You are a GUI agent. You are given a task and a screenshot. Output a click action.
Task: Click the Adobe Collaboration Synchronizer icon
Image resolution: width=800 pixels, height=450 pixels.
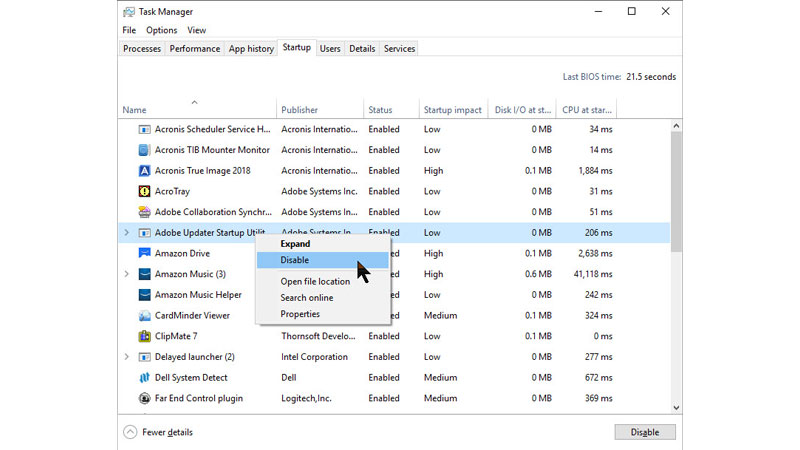(x=144, y=212)
